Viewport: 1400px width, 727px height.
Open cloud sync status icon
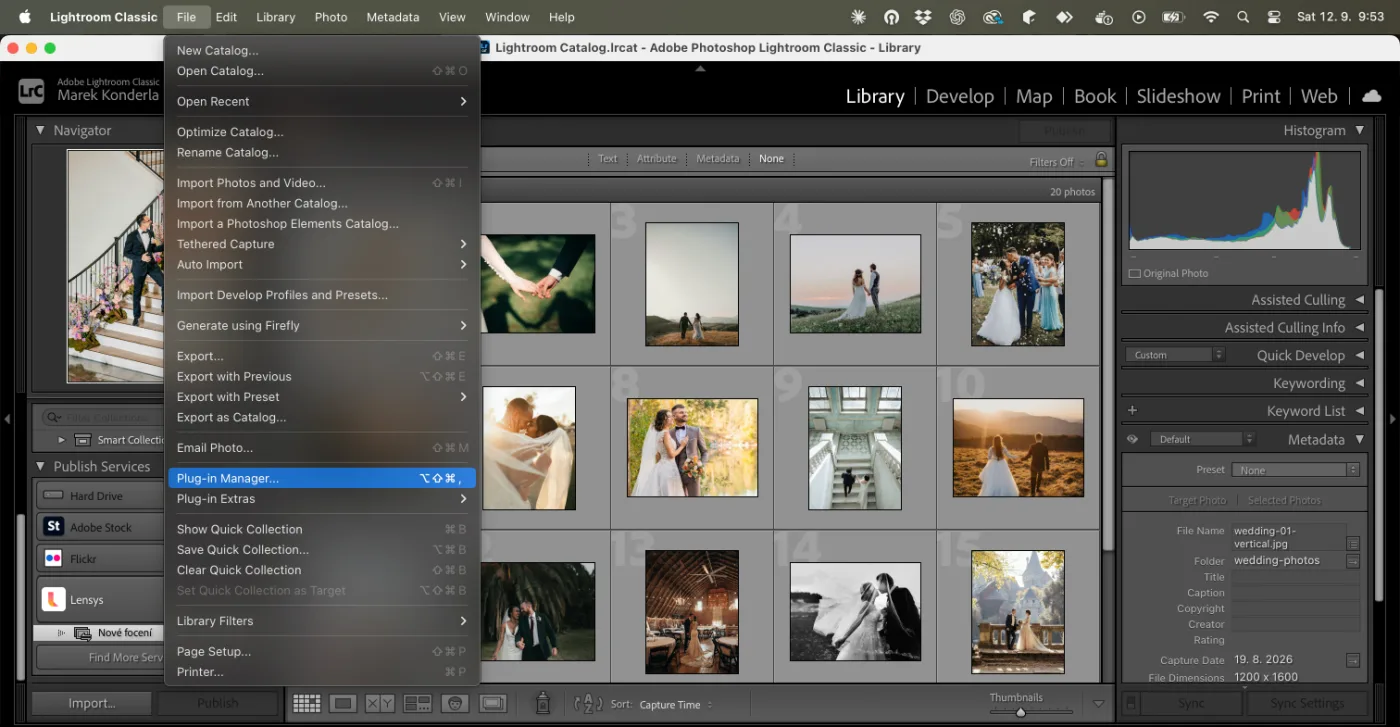point(1372,96)
